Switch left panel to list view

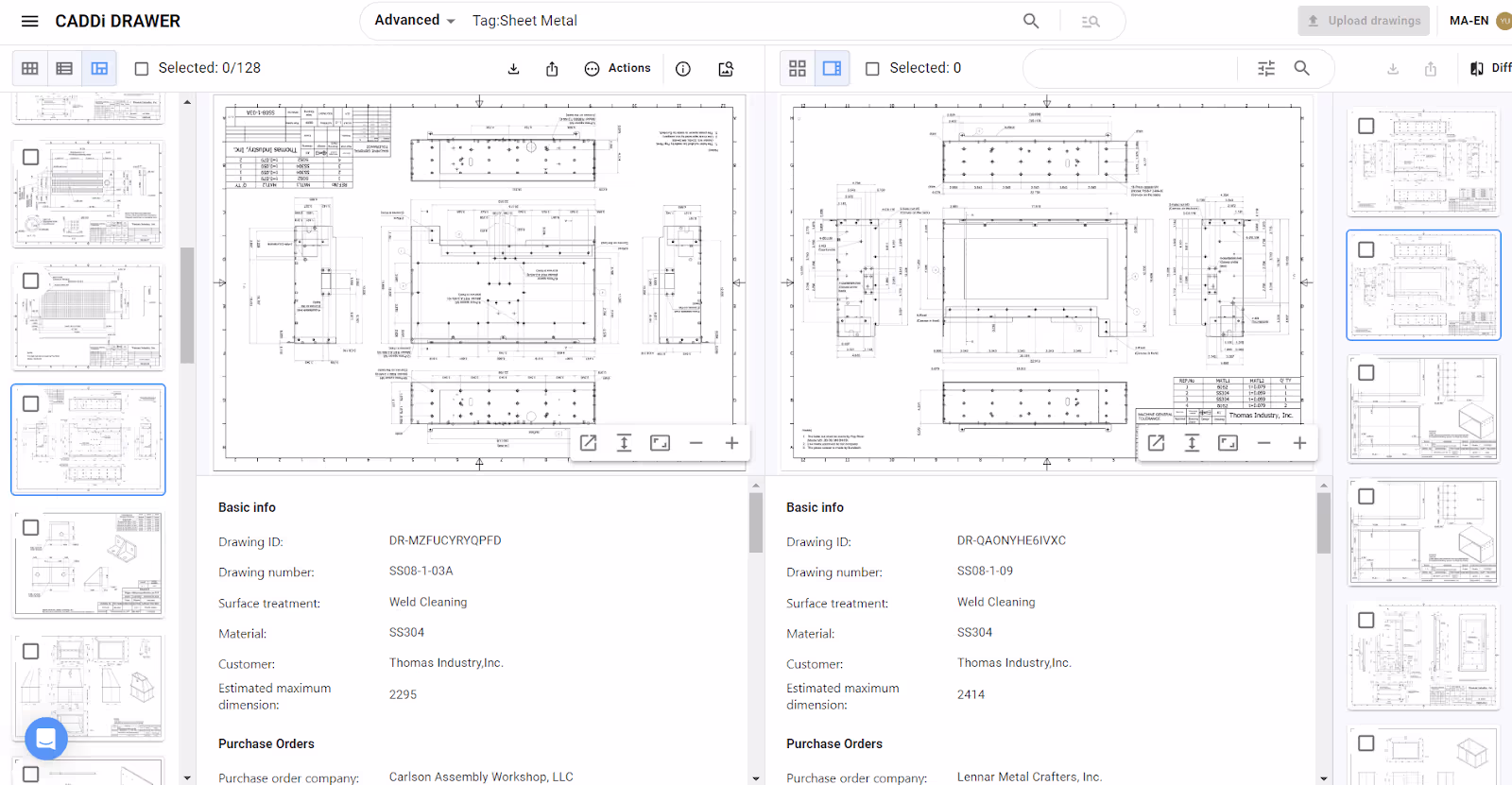pos(64,68)
